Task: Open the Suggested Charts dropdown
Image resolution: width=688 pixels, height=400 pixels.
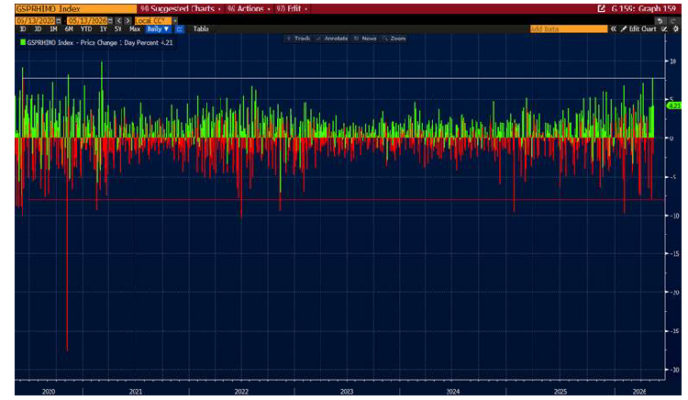Action: tap(181, 9)
